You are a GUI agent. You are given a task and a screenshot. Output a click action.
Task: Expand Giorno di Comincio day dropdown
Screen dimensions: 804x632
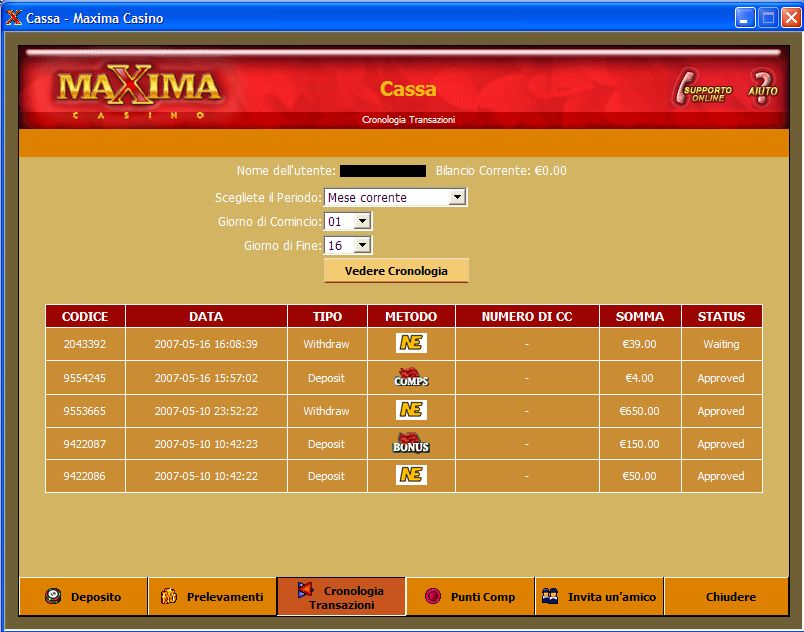348,221
